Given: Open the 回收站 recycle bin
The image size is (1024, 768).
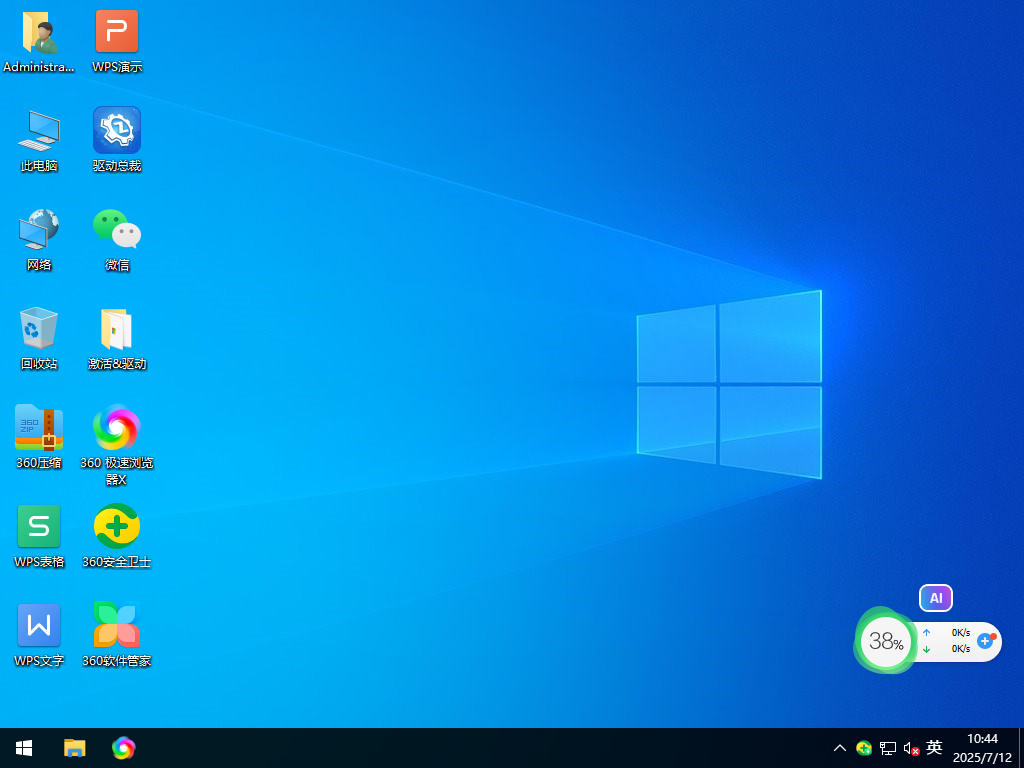Looking at the screenshot, I should tap(39, 338).
